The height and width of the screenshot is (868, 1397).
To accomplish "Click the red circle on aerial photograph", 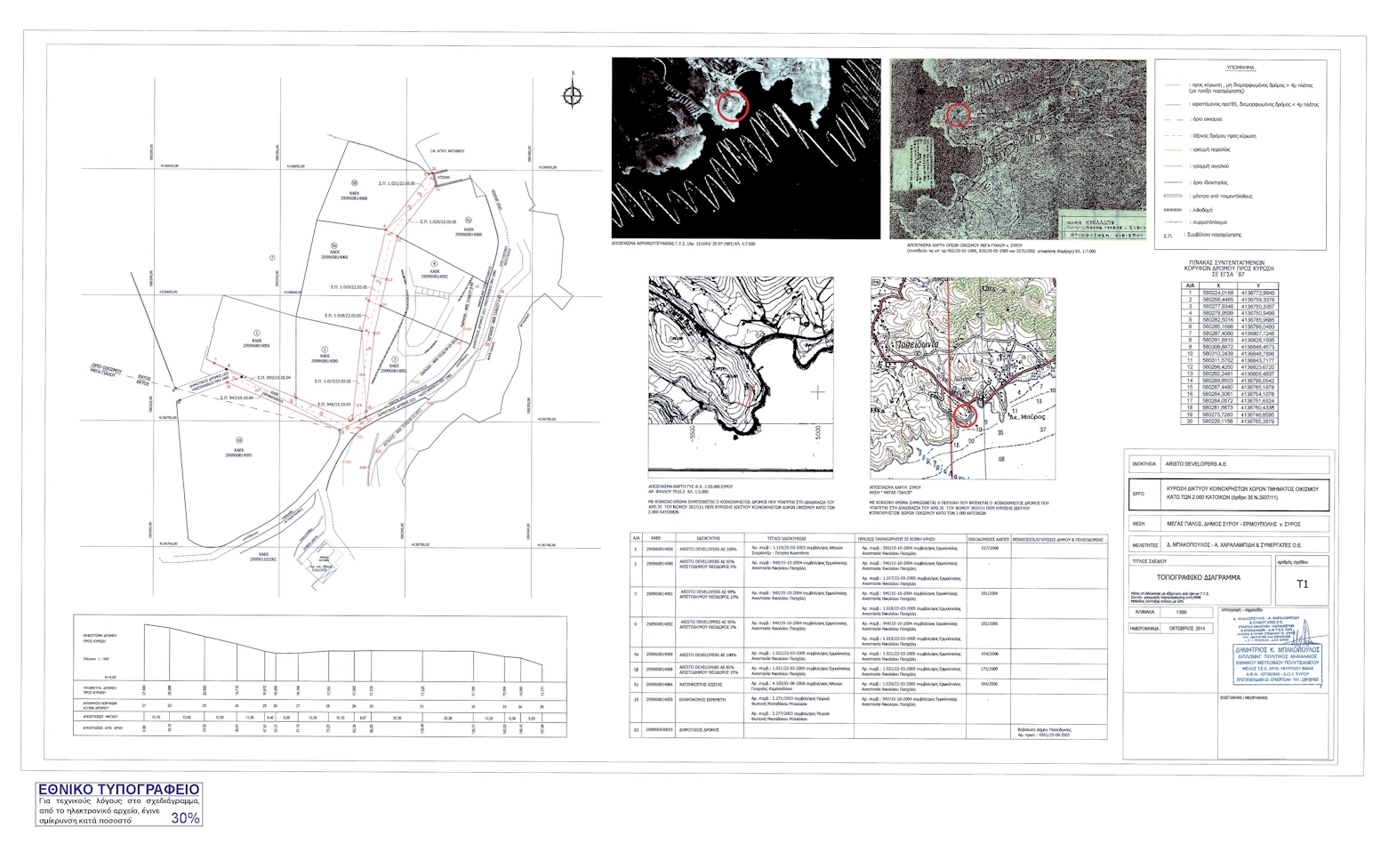I will (x=733, y=105).
